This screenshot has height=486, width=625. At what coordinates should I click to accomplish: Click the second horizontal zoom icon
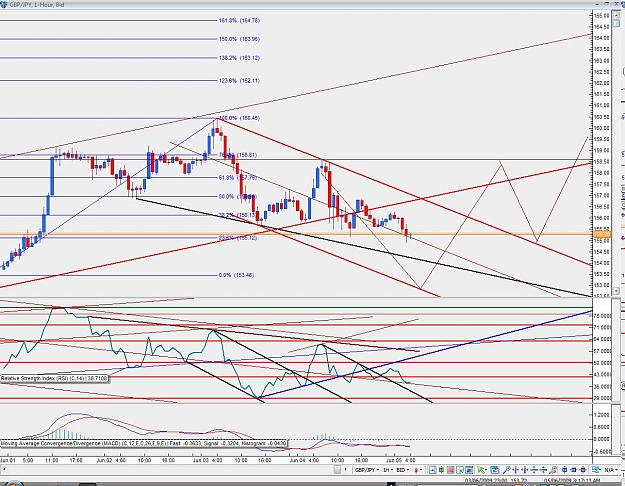525,470
